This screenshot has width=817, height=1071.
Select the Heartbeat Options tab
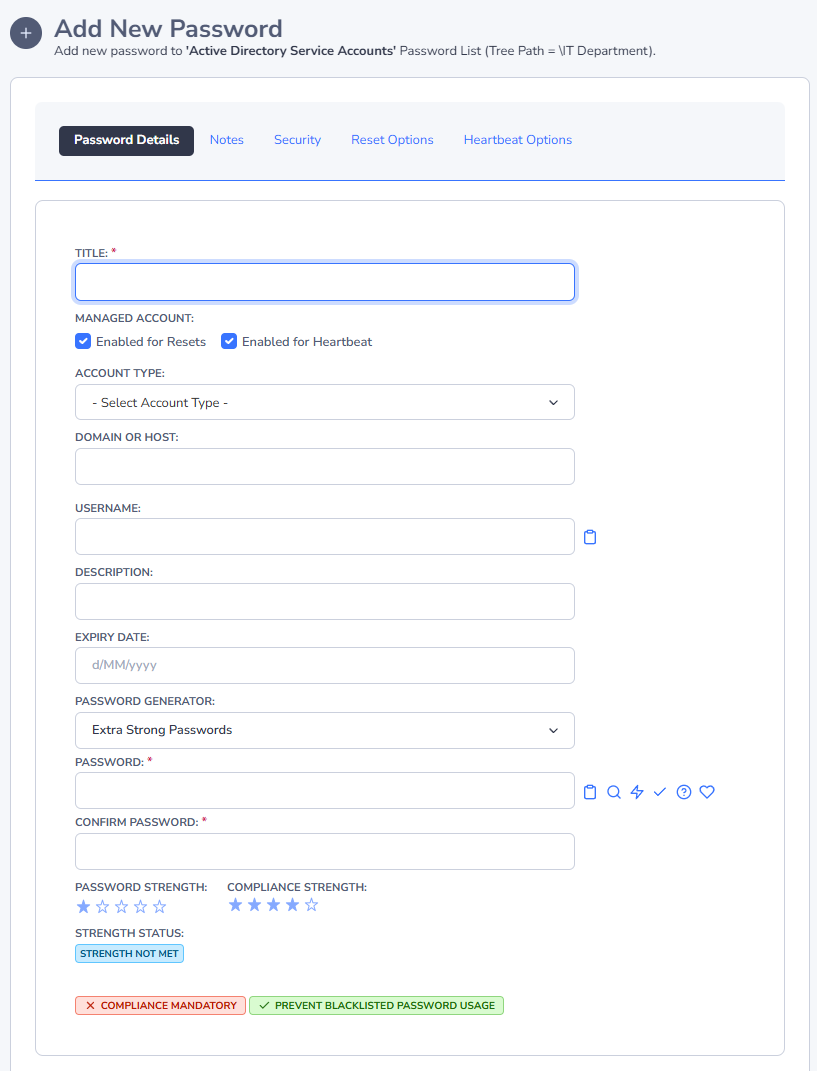(517, 140)
